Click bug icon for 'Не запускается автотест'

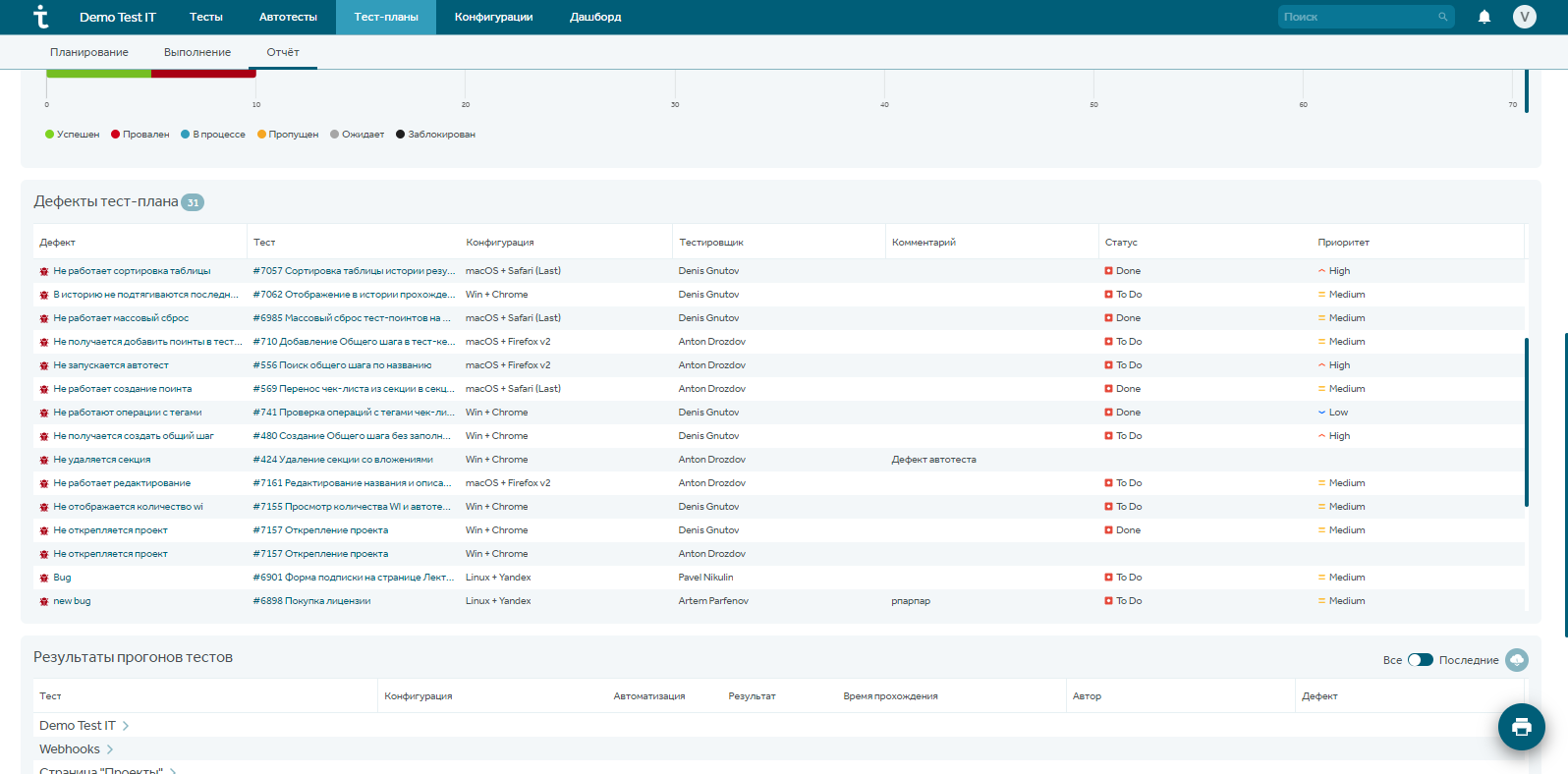44,365
